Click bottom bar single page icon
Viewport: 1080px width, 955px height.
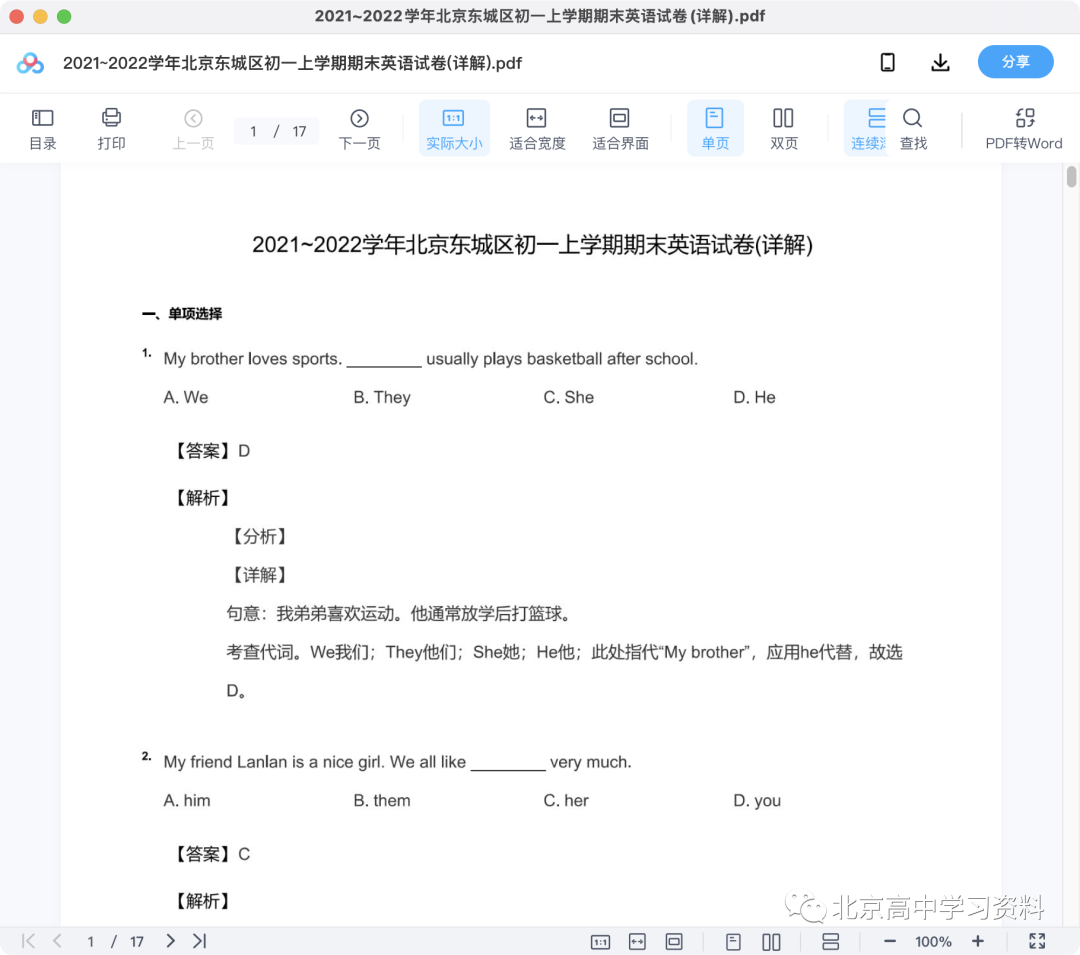click(733, 941)
